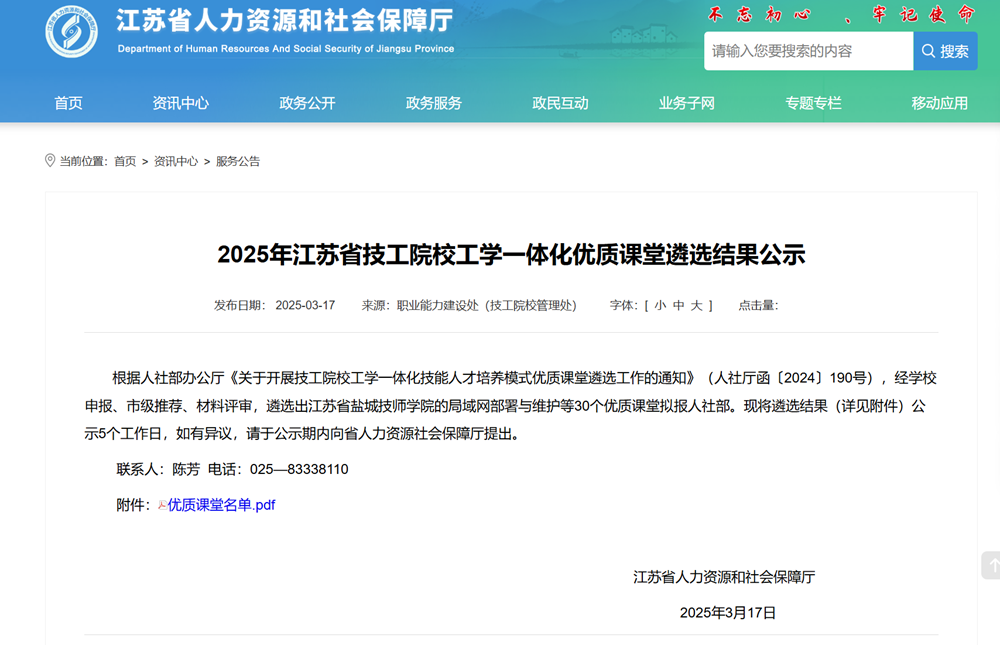Go to 服务公告 in breadcrumb
The height and width of the screenshot is (645, 1000).
pos(238,161)
